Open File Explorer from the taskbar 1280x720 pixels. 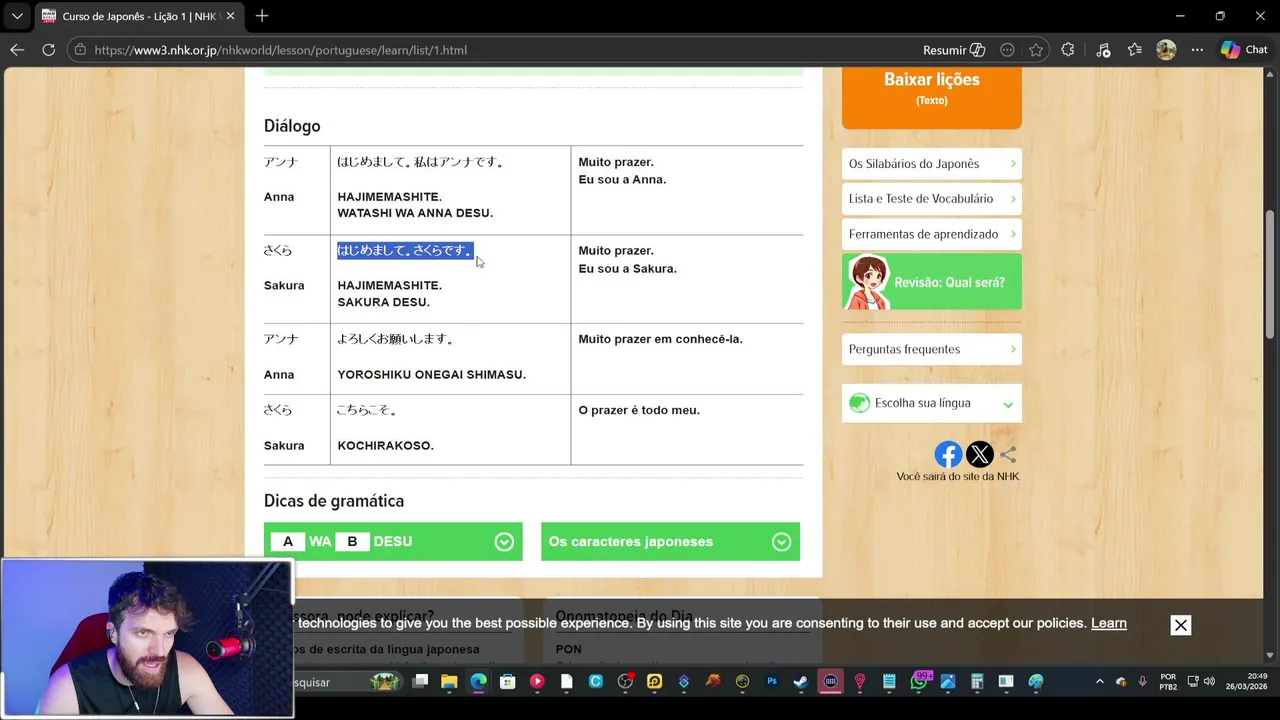[449, 682]
